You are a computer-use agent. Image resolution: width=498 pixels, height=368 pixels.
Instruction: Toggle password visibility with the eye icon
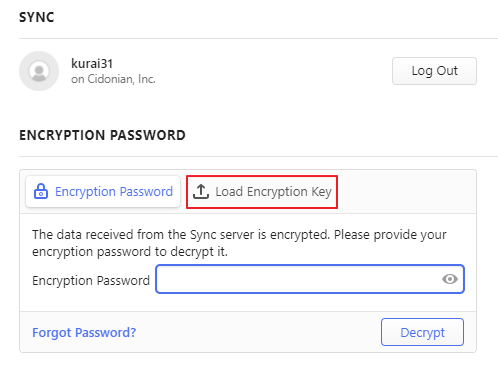(450, 279)
